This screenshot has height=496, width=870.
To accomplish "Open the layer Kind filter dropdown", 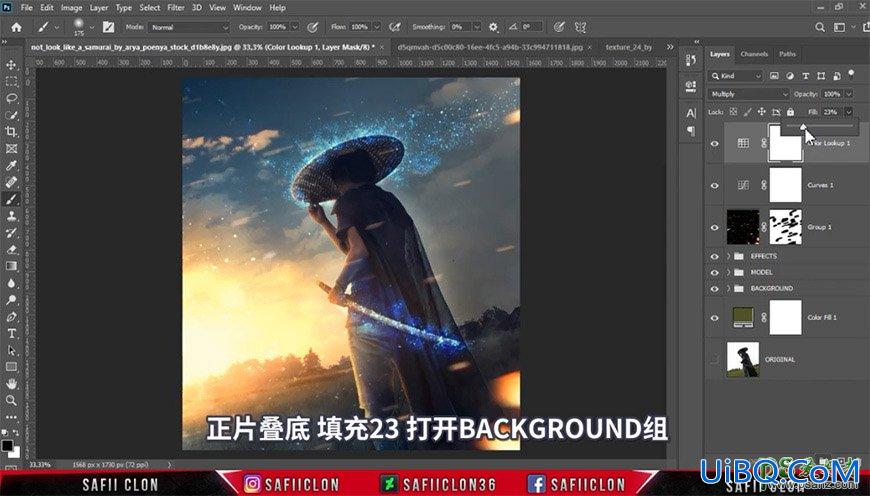I will 736,76.
